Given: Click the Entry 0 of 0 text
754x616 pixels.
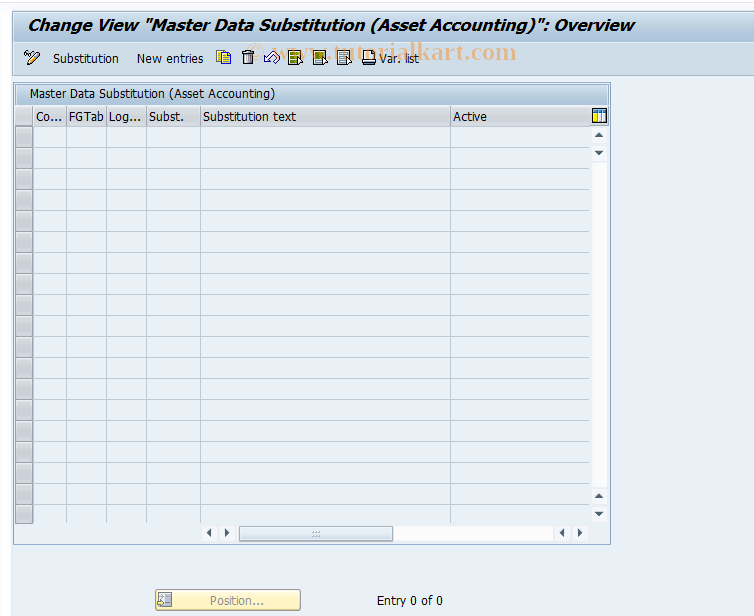Looking at the screenshot, I should (x=410, y=601).
